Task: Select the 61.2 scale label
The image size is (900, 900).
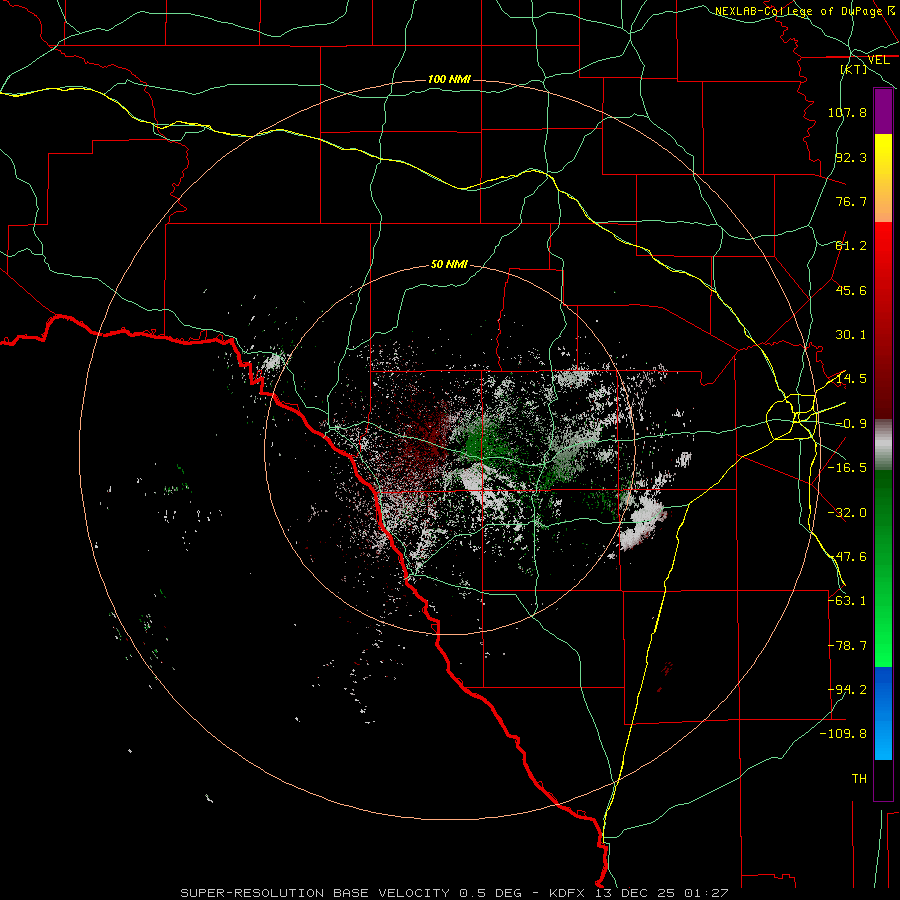Action: click(851, 246)
